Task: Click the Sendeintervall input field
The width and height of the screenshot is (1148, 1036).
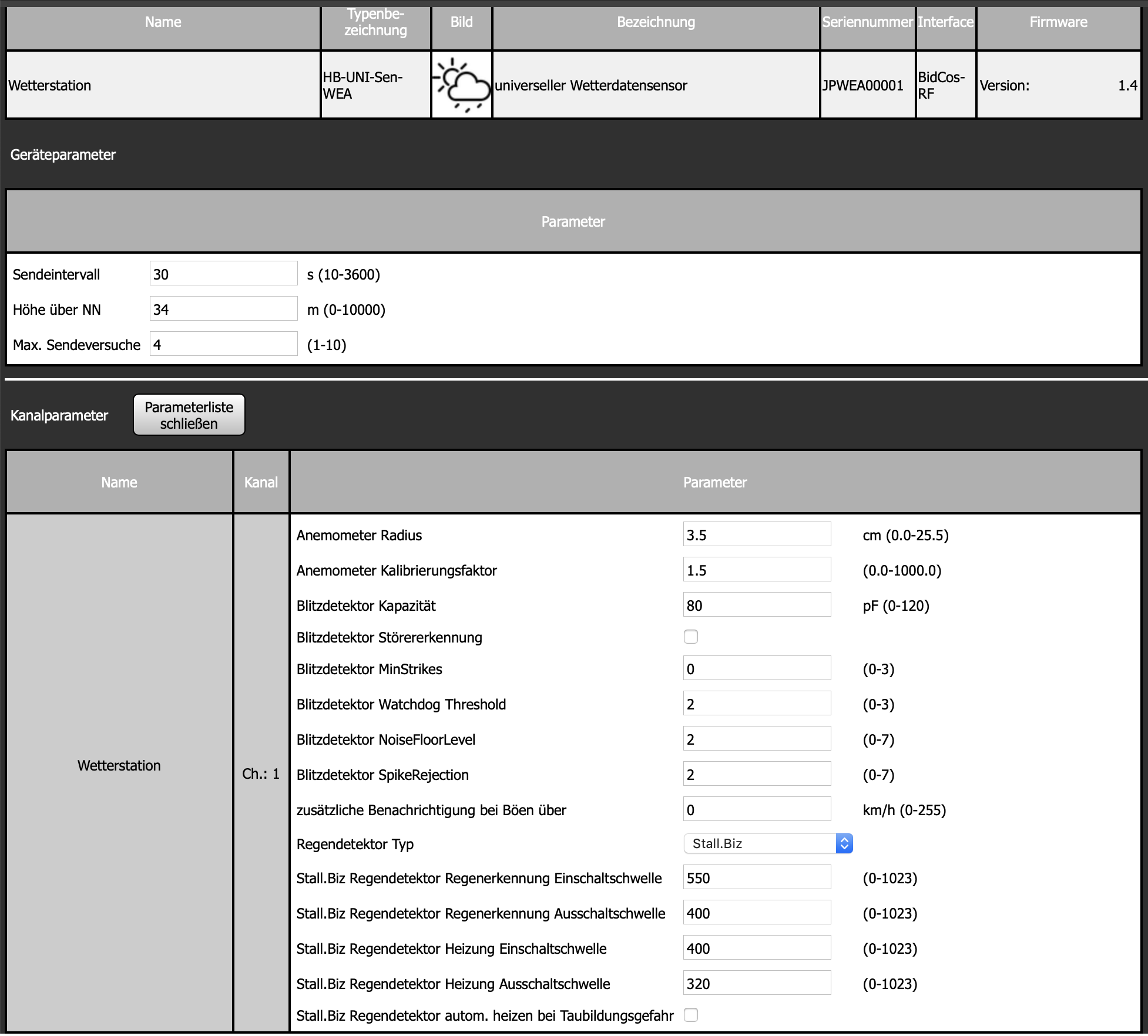Action: [223, 274]
